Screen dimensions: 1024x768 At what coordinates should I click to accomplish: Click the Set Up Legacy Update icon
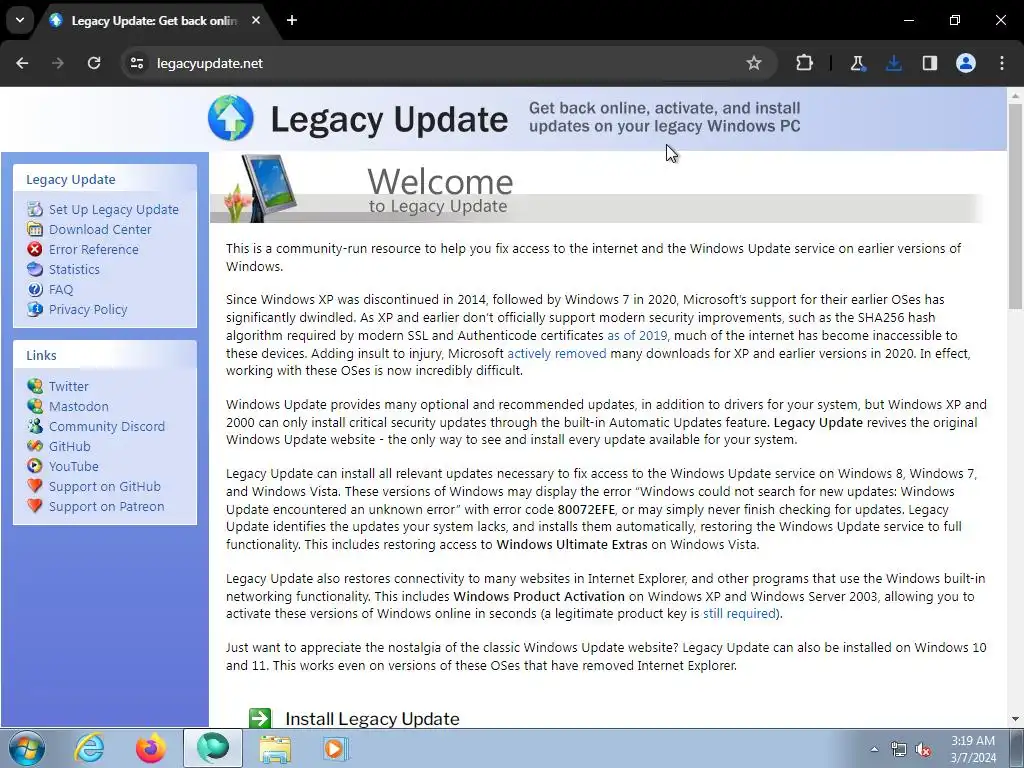(35, 209)
